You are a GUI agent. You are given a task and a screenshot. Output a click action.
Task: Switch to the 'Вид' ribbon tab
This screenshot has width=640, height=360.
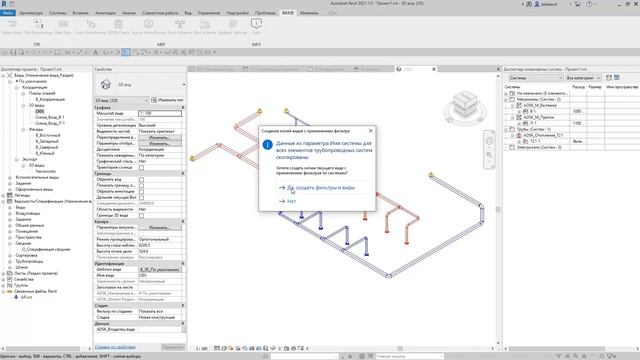(188, 13)
